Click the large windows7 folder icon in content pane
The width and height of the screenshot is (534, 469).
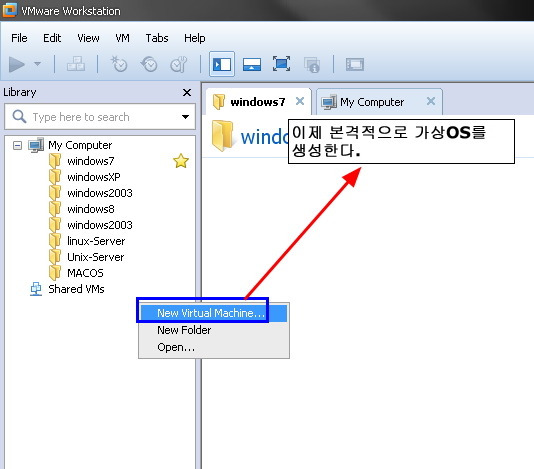pyautogui.click(x=222, y=136)
